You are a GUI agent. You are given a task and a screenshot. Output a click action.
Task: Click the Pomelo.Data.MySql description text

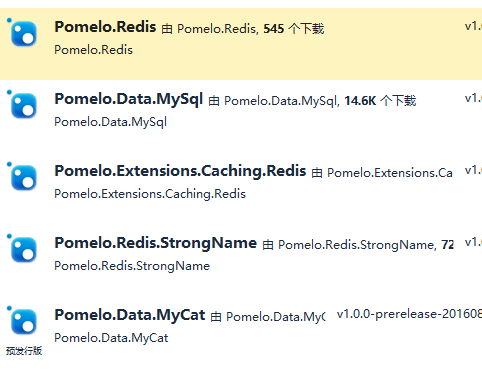111,122
